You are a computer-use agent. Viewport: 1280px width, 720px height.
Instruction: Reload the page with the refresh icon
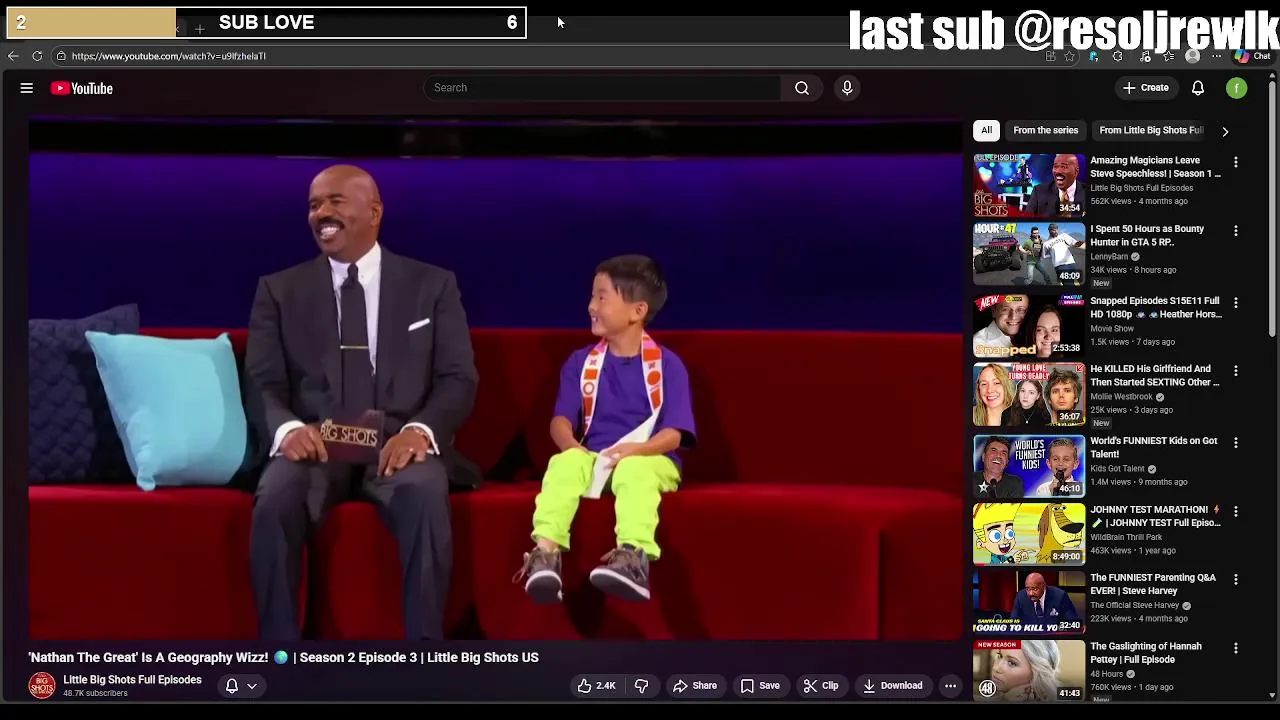pos(37,56)
